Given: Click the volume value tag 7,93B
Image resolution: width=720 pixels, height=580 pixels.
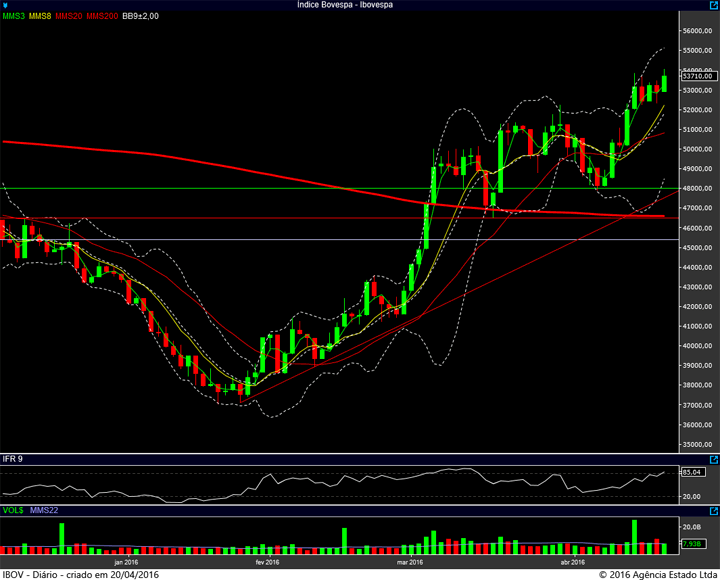Looking at the screenshot, I should tap(692, 544).
